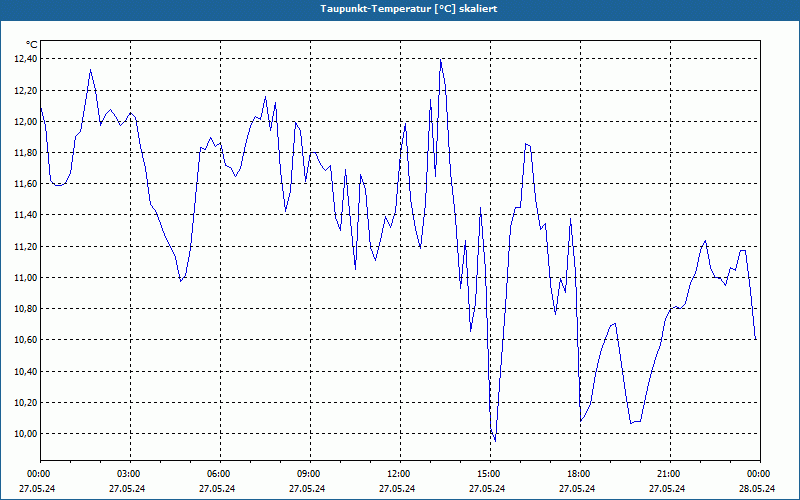800x500 pixels.
Task: Select the 27.05.24 date under 21:00
Action: pyautogui.click(x=667, y=489)
